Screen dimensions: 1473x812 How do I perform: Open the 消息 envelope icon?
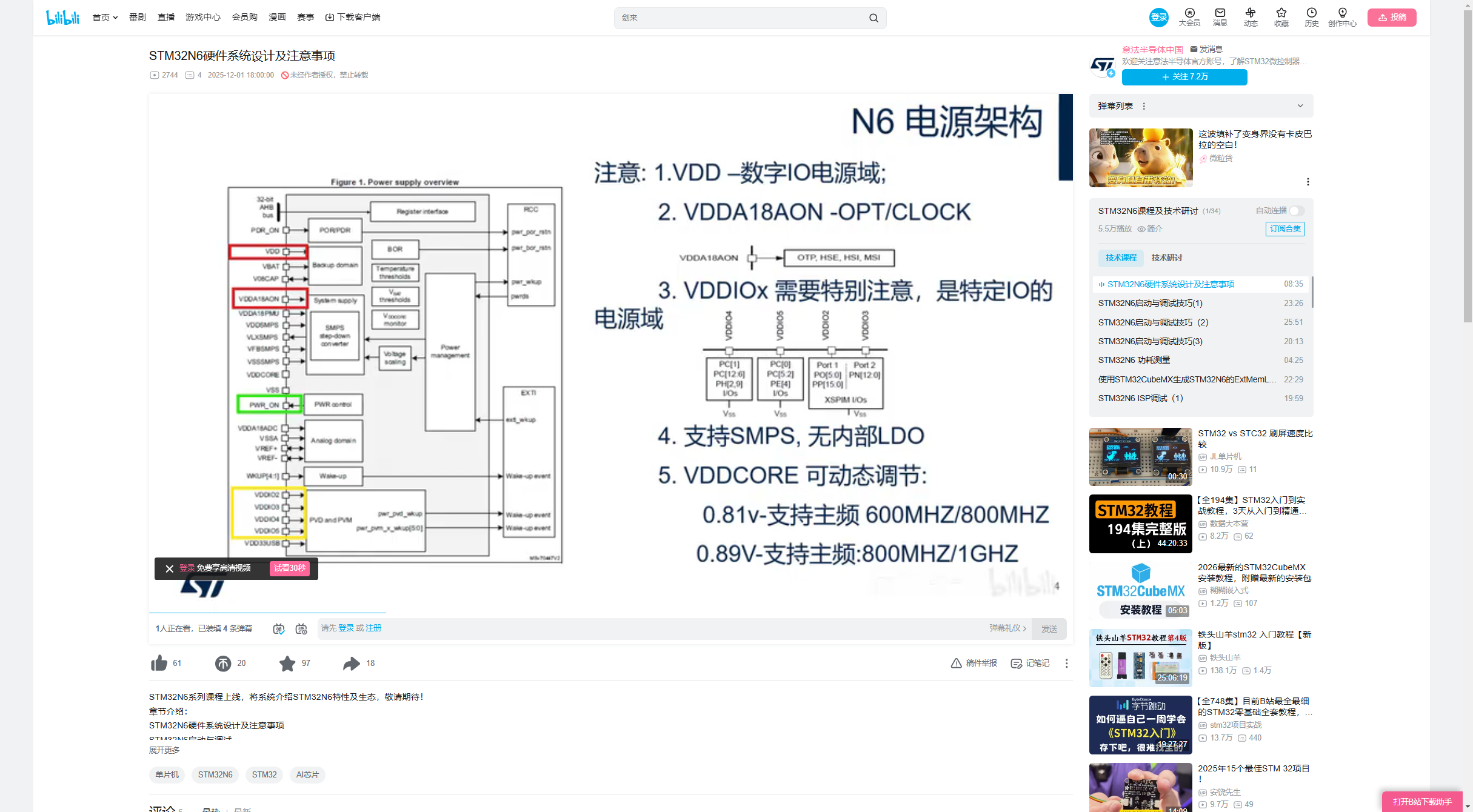click(x=1220, y=17)
